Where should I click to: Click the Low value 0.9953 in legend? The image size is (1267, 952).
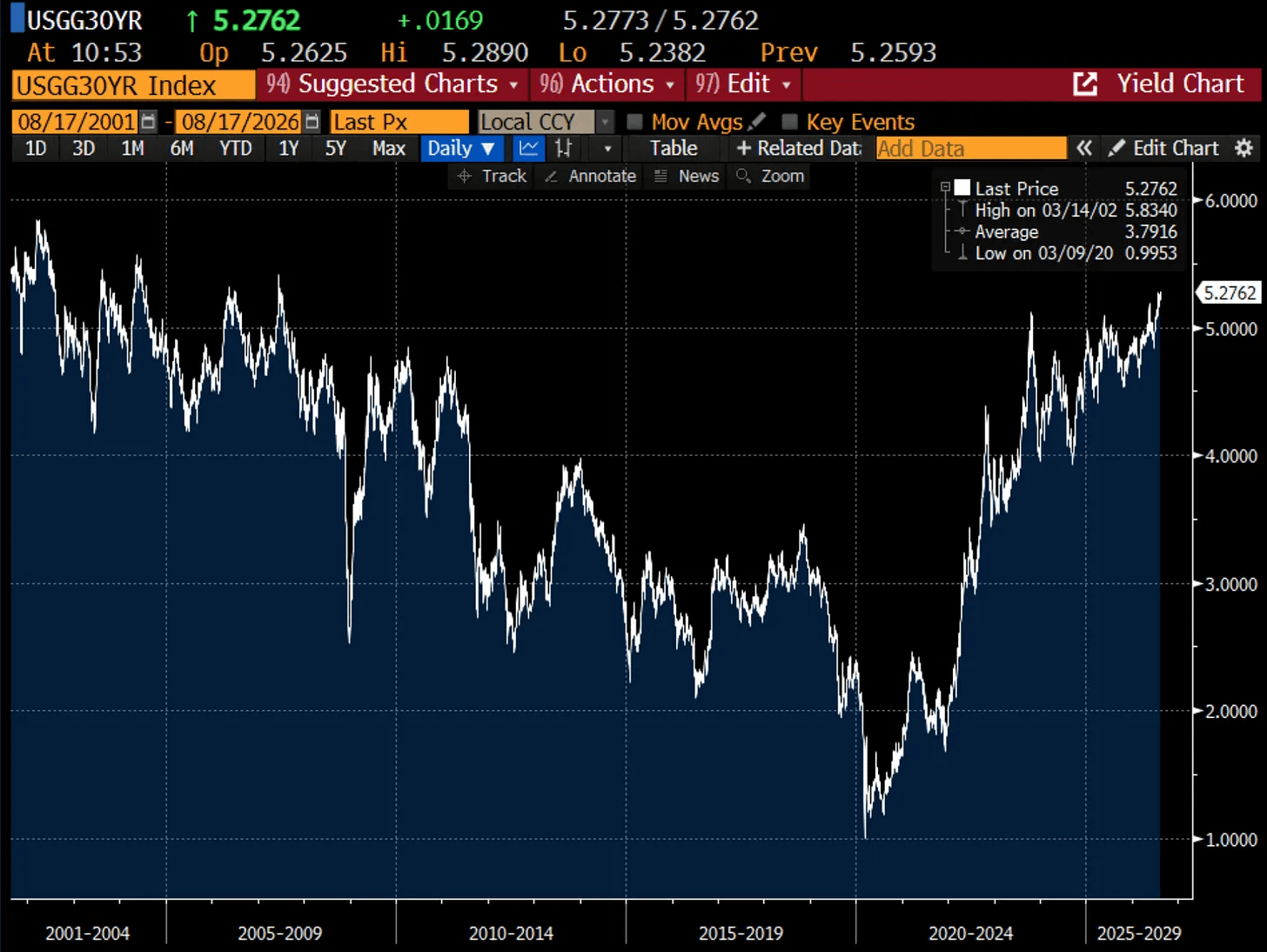point(1150,253)
